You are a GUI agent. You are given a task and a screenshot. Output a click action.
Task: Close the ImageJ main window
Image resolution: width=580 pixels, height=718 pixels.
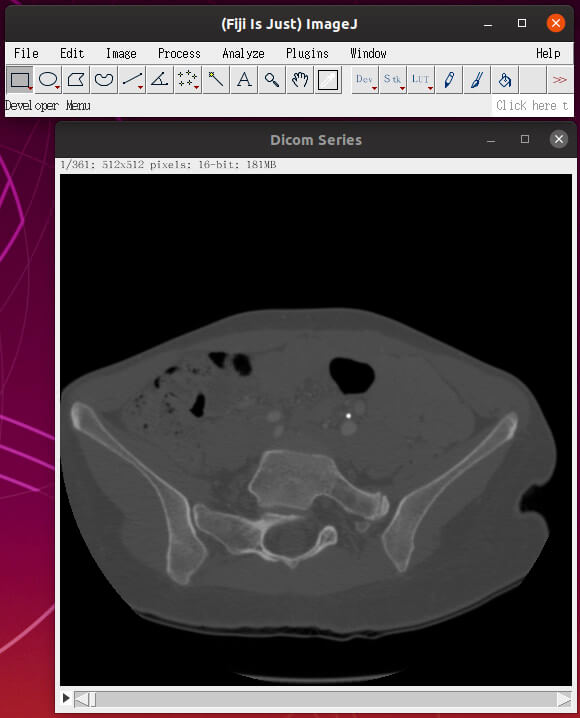(x=556, y=23)
